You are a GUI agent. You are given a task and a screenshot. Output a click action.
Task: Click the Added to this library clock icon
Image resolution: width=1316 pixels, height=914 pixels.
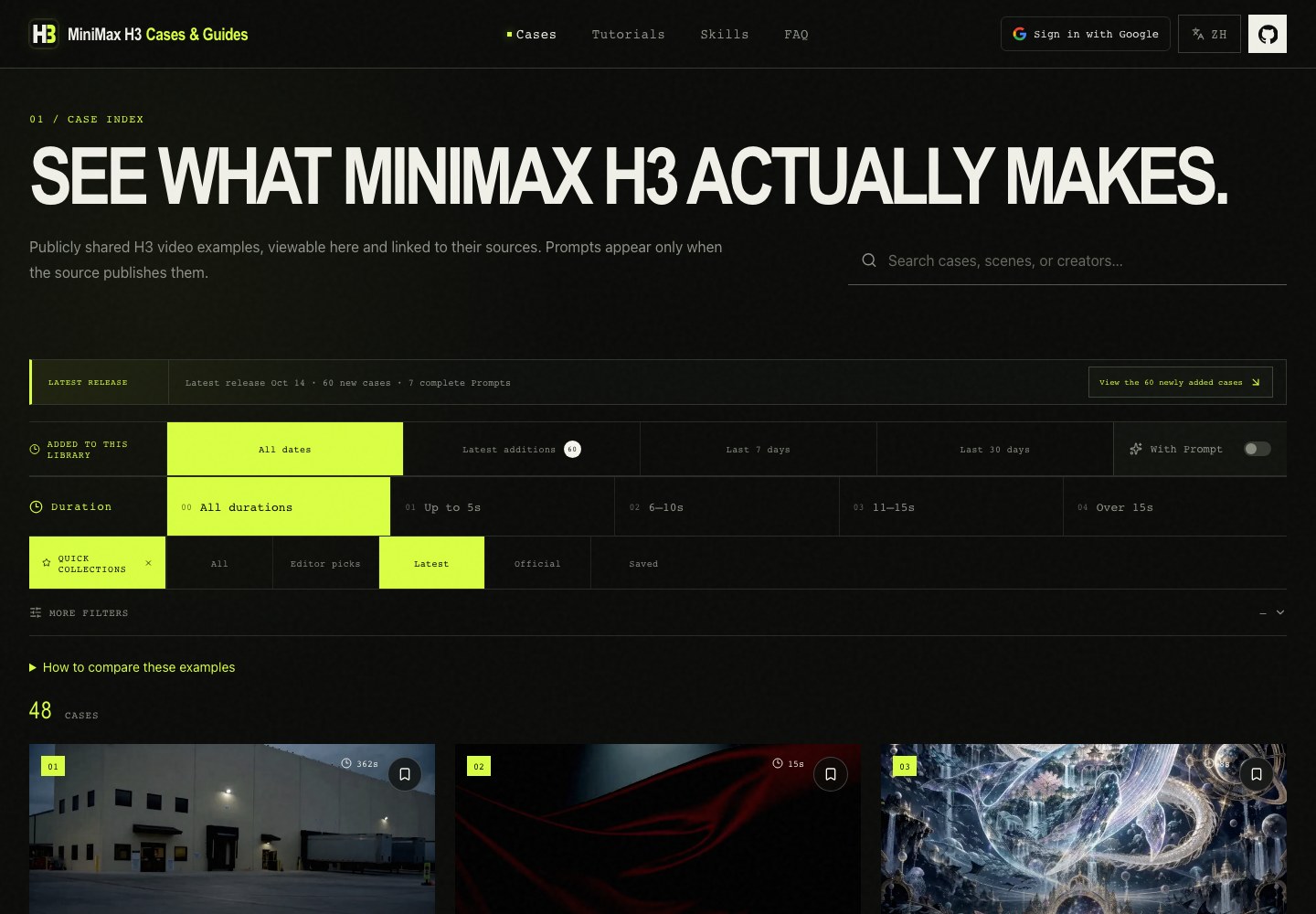(x=35, y=449)
